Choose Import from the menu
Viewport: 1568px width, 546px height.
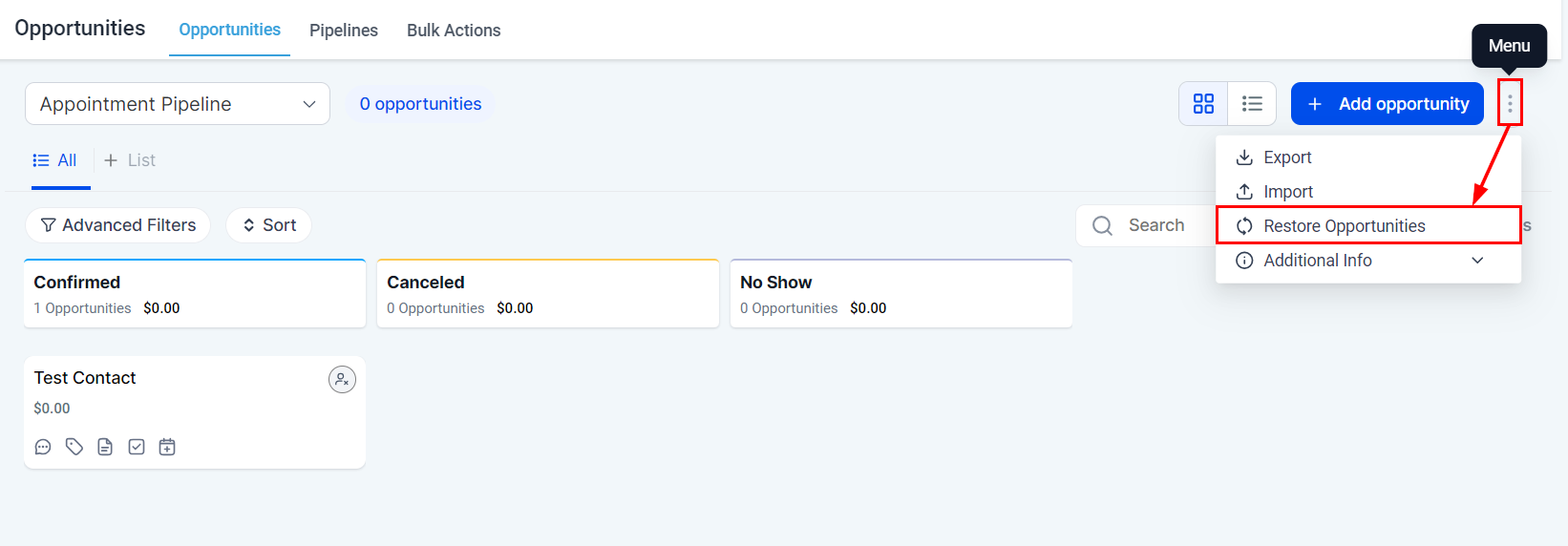point(1287,192)
